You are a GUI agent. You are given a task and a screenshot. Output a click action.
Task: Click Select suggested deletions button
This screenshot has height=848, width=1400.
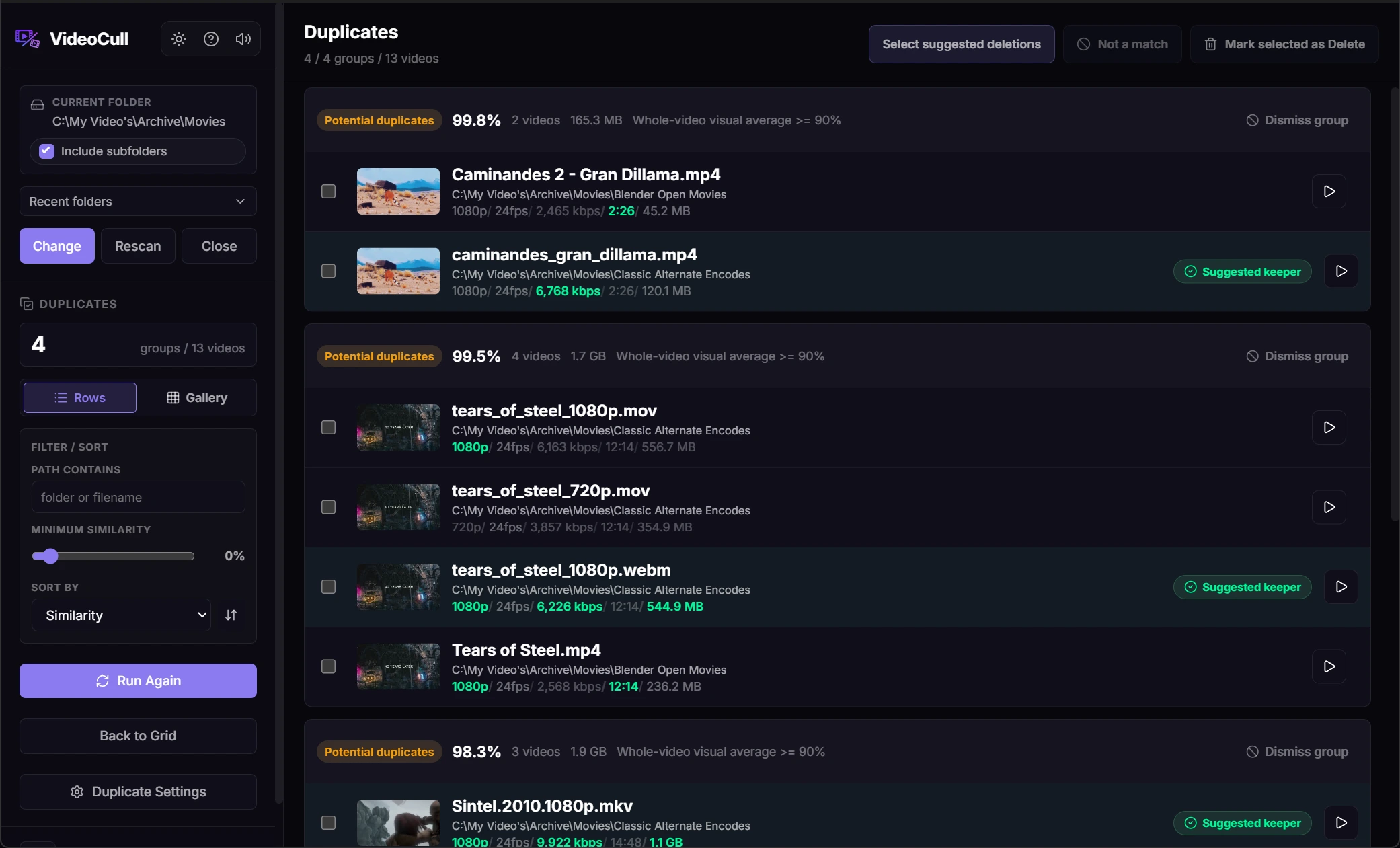(x=962, y=44)
